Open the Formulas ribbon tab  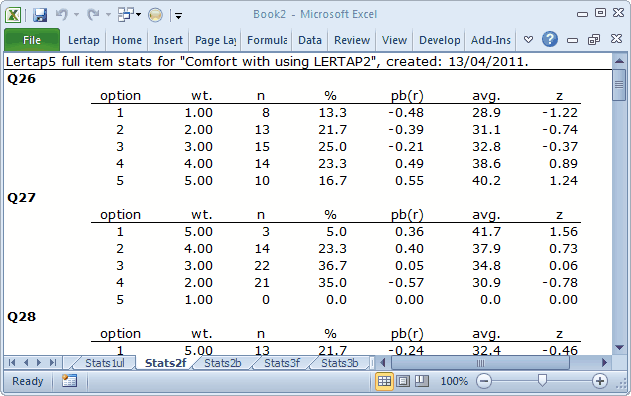tap(267, 40)
